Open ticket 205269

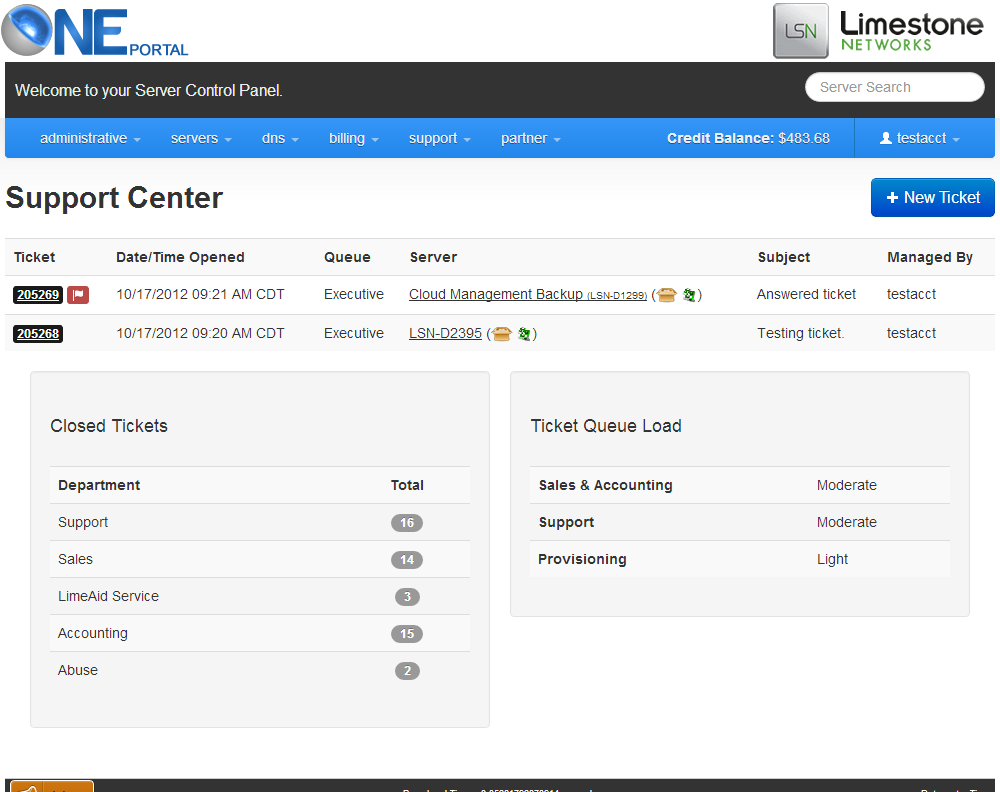click(38, 295)
